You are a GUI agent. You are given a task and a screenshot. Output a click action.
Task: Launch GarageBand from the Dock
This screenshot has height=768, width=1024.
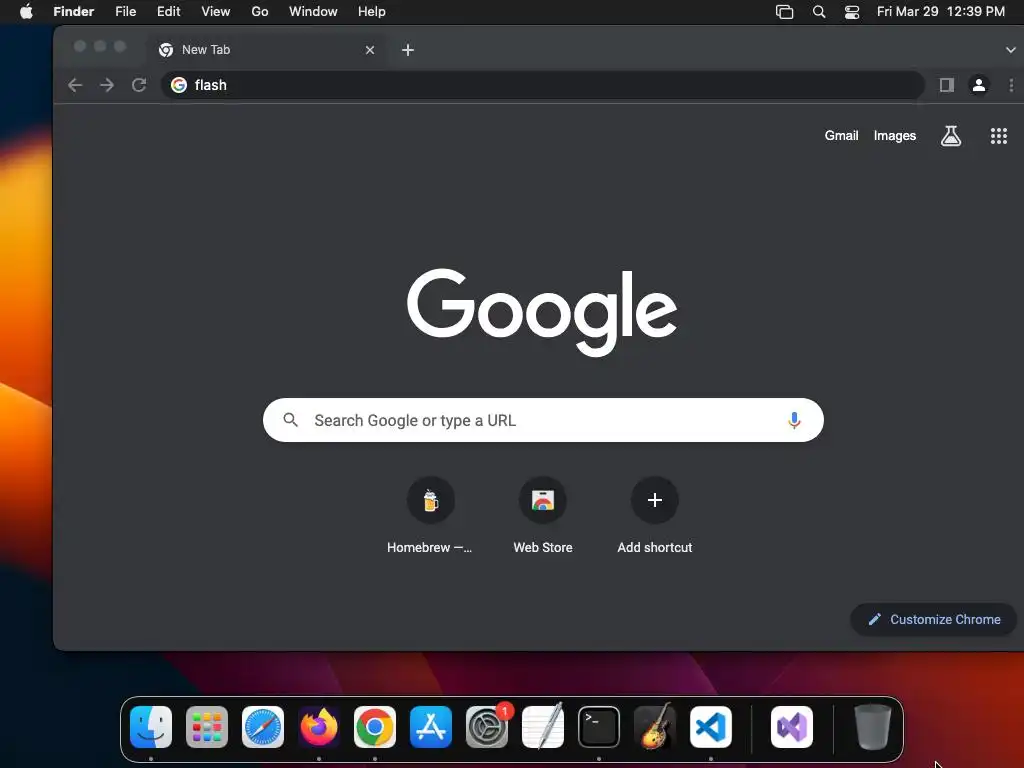pos(655,727)
